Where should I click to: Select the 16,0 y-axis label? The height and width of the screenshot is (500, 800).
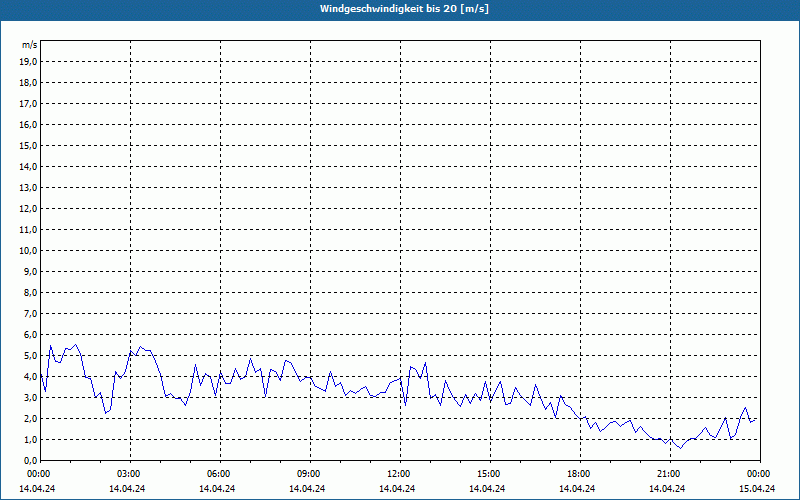pyautogui.click(x=28, y=124)
